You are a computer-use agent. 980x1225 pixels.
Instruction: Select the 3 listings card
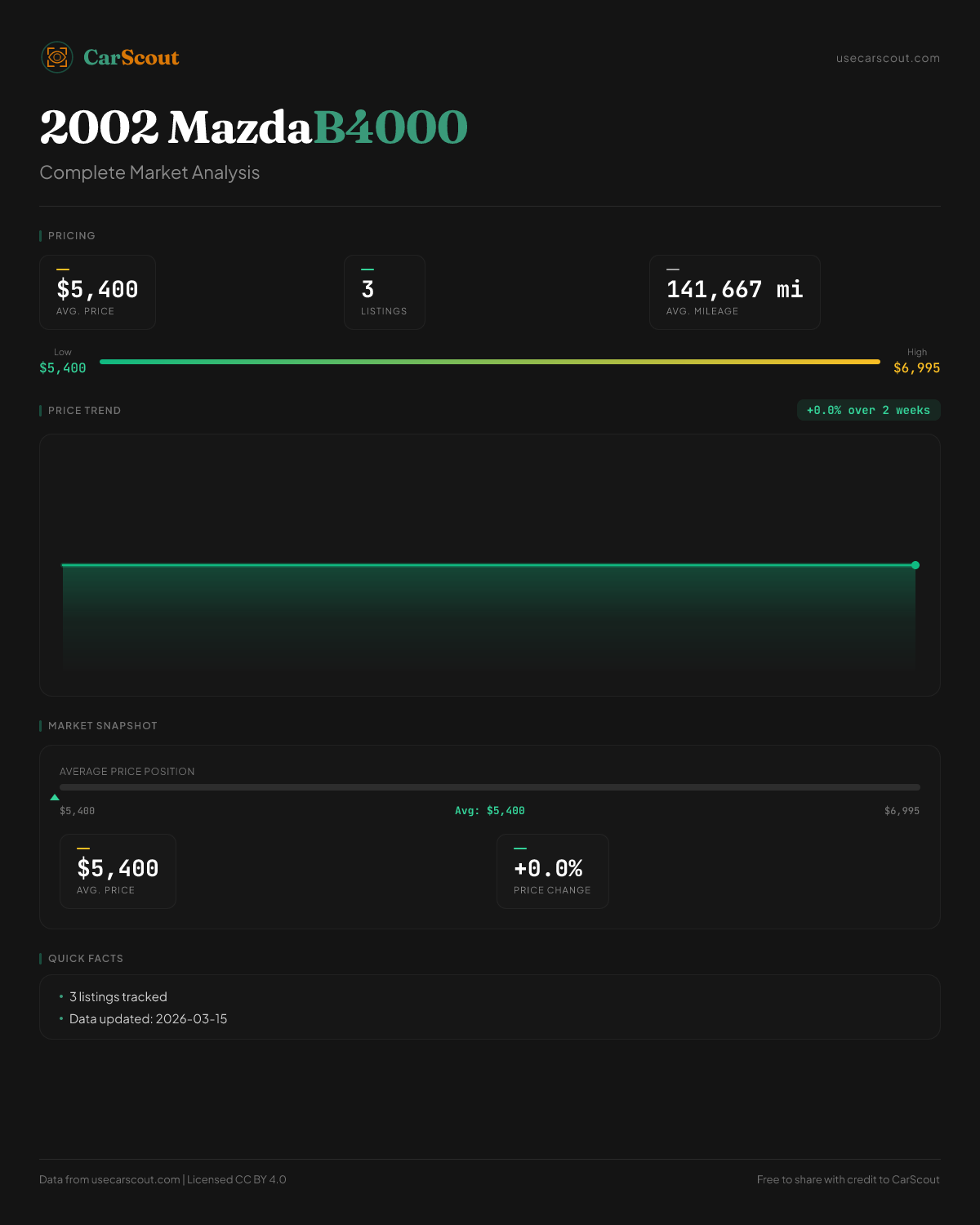coord(384,292)
